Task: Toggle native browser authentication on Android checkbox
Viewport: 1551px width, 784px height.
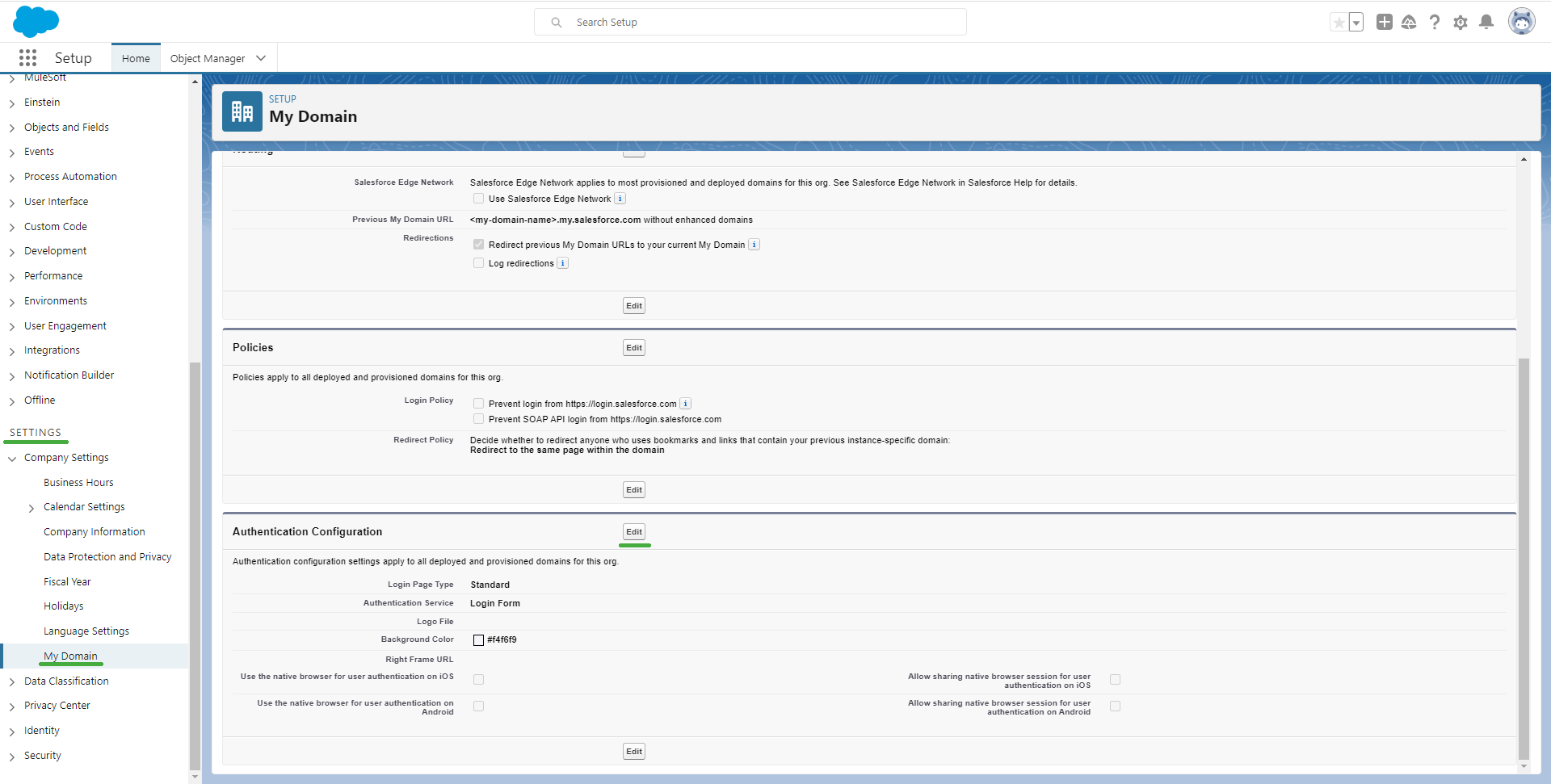Action: pyautogui.click(x=479, y=706)
